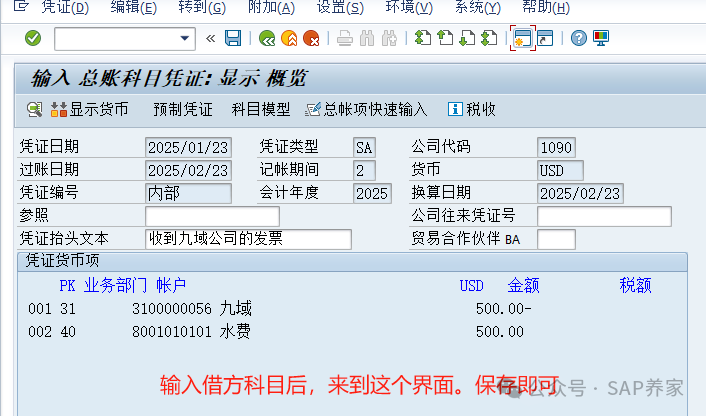706x416 pixels.
Task: Click the 科目模型 button
Action: tap(261, 109)
